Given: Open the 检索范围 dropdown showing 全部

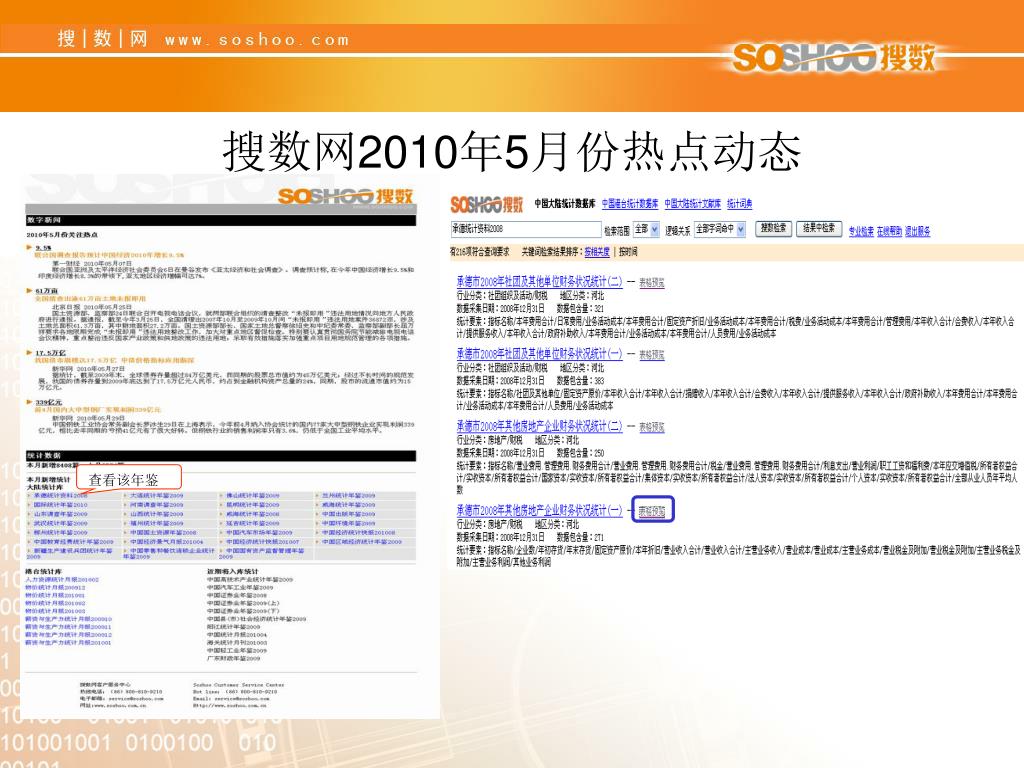Looking at the screenshot, I should (x=646, y=229).
